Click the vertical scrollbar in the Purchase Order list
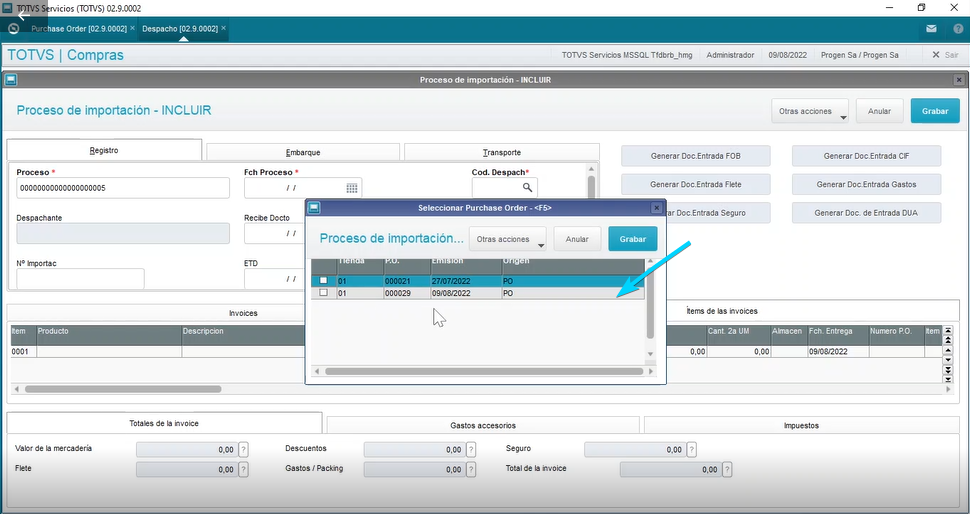Image resolution: width=970 pixels, height=514 pixels. pos(650,303)
